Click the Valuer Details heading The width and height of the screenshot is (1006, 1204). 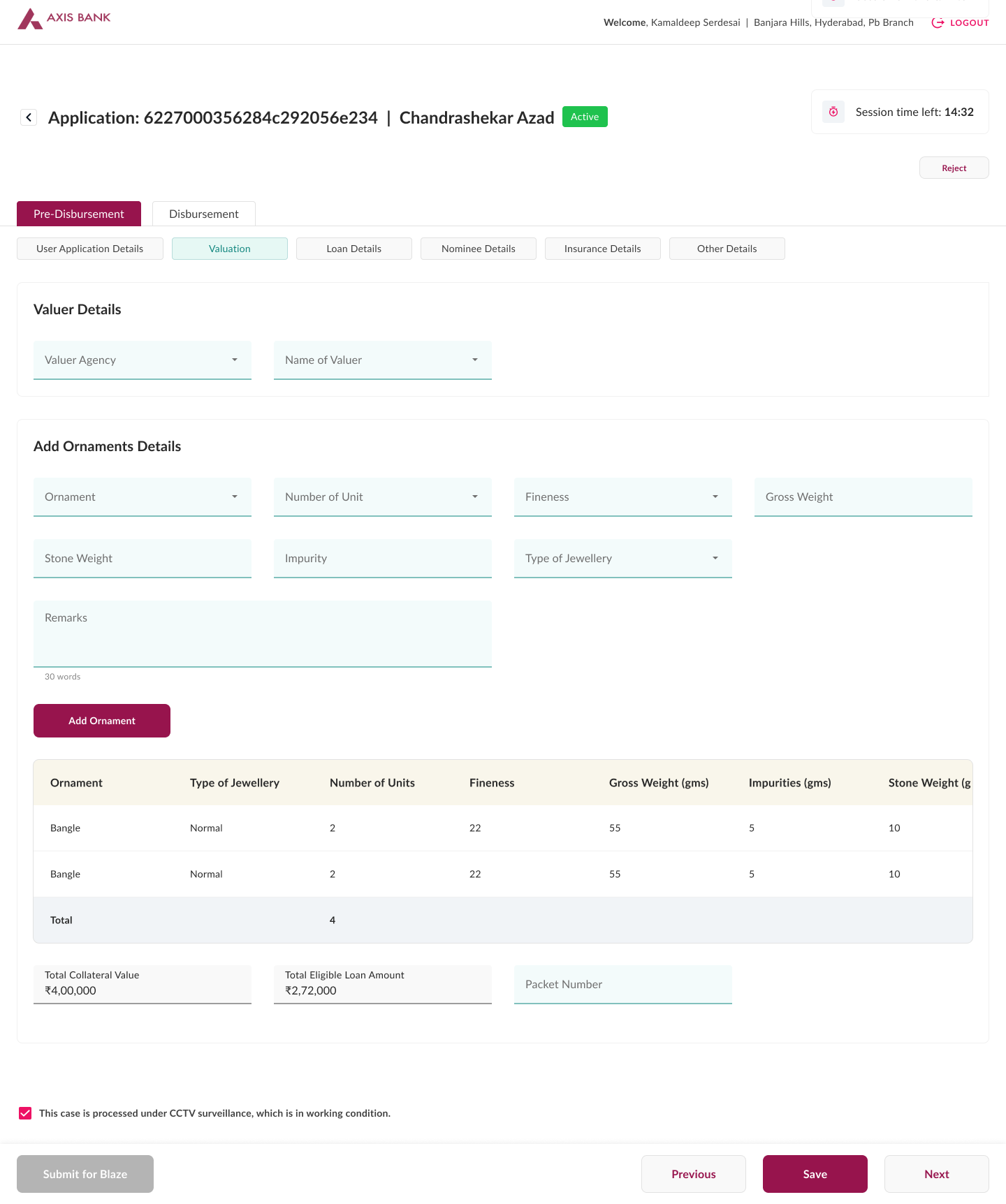tap(78, 309)
